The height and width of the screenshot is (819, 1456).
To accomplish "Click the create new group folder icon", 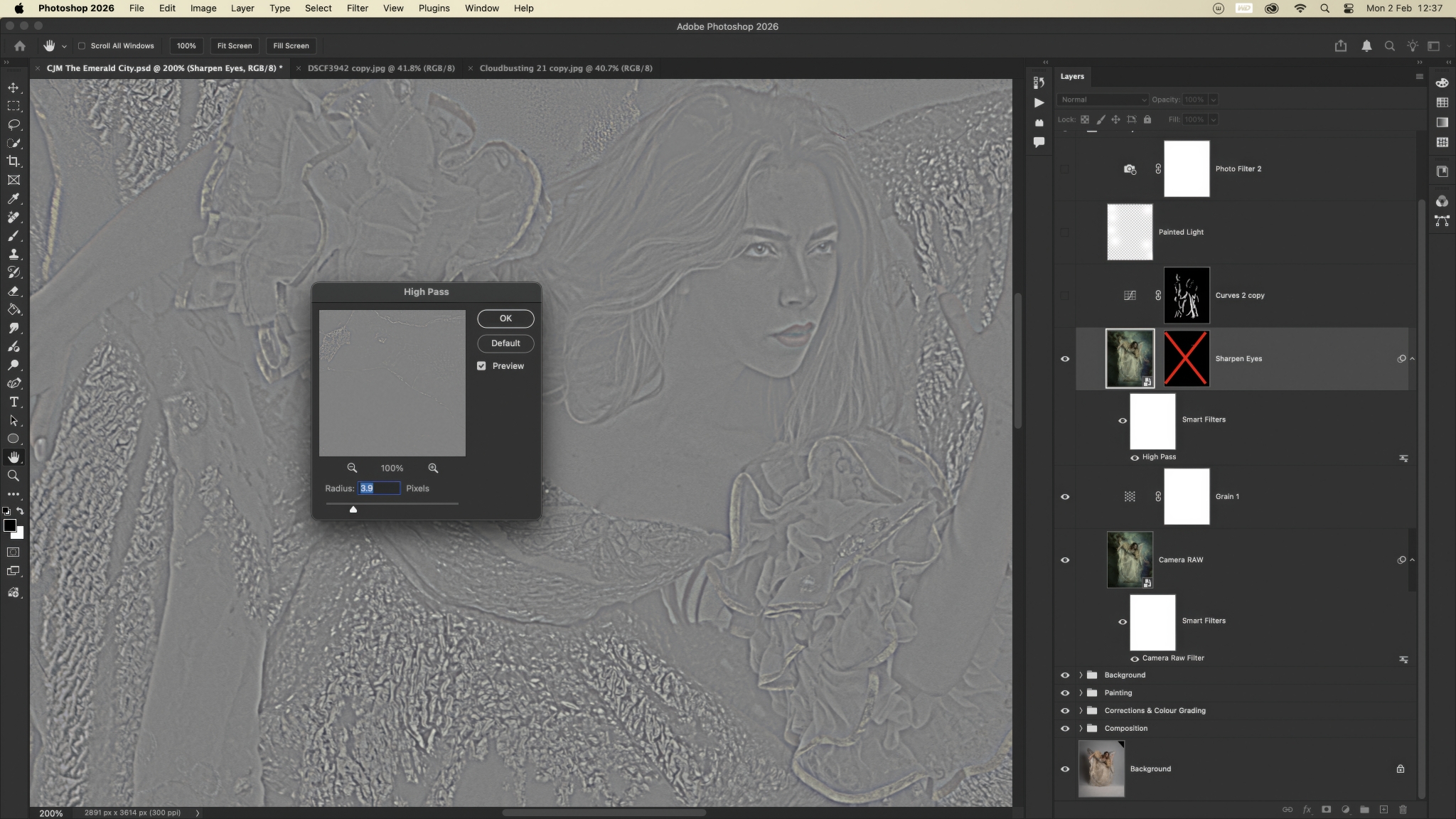I will pyautogui.click(x=1364, y=810).
